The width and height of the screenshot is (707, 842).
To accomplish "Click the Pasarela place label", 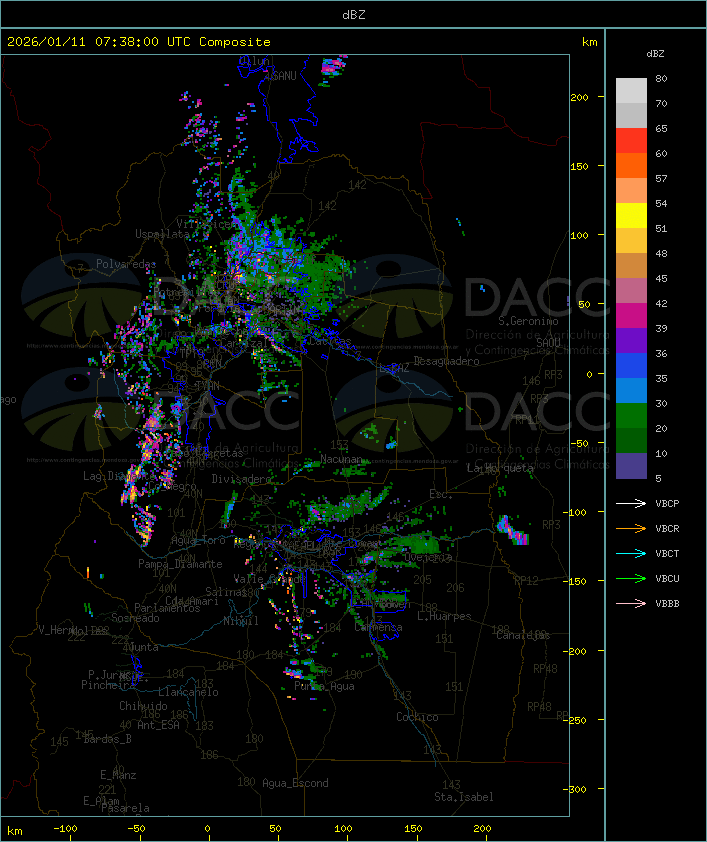I will pos(125,808).
